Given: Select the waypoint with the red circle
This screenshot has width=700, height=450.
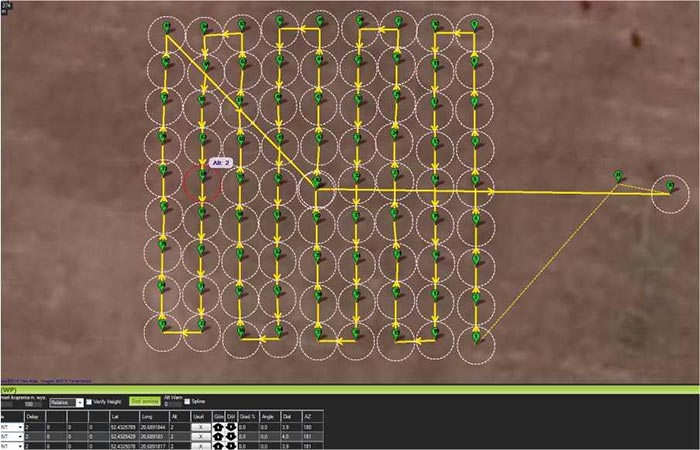Looking at the screenshot, I should [x=202, y=181].
